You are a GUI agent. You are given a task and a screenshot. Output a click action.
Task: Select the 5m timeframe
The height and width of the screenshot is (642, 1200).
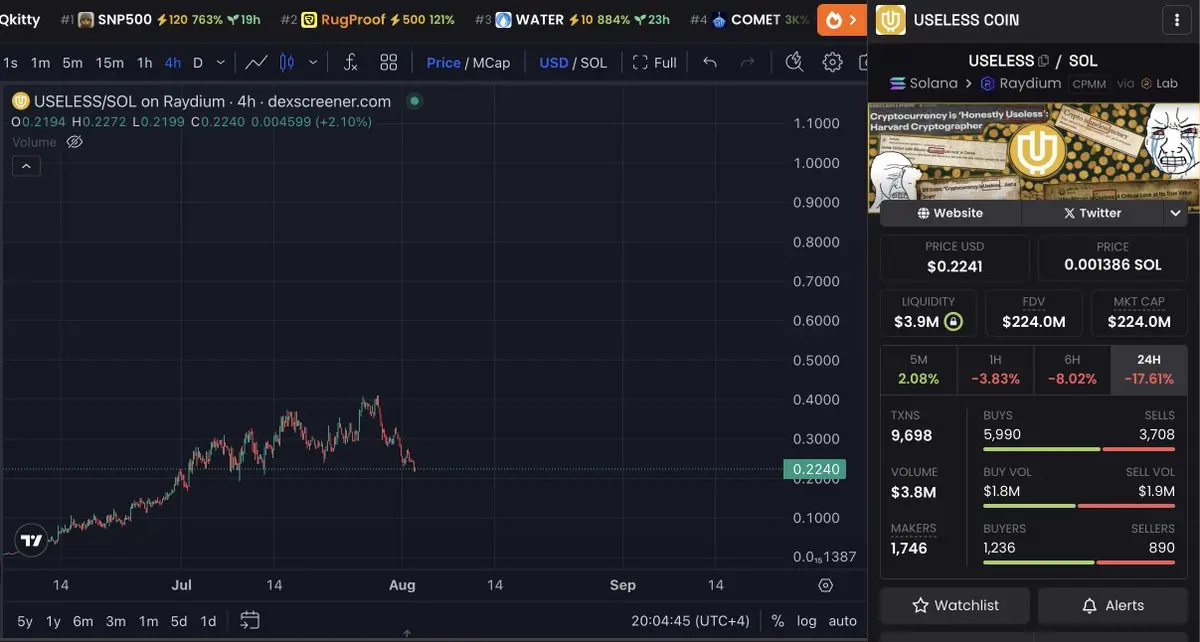click(72, 62)
